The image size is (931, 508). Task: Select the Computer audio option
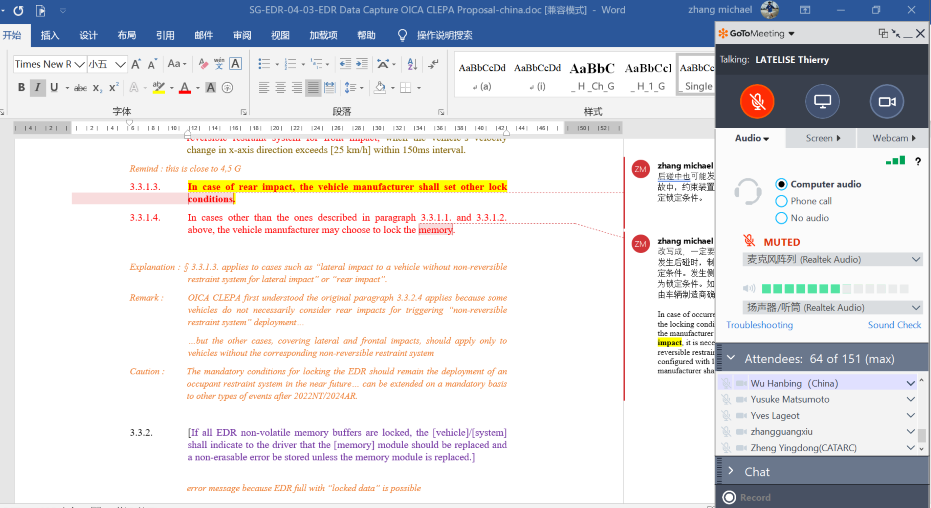[782, 184]
